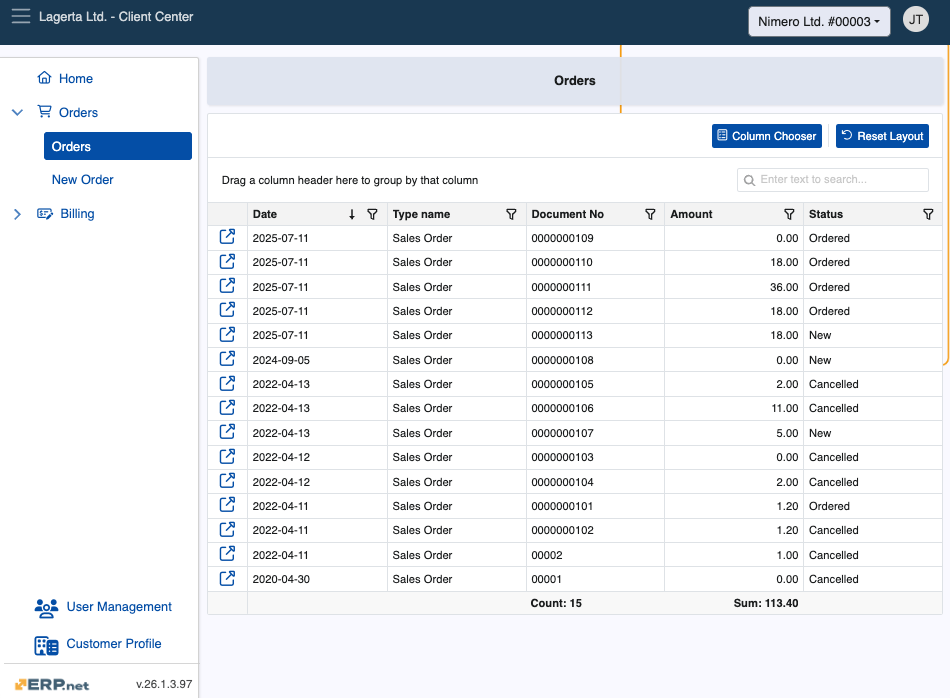Viewport: 950px width, 698px height.
Task: Click the filter icon on Type name column
Action: [x=511, y=214]
